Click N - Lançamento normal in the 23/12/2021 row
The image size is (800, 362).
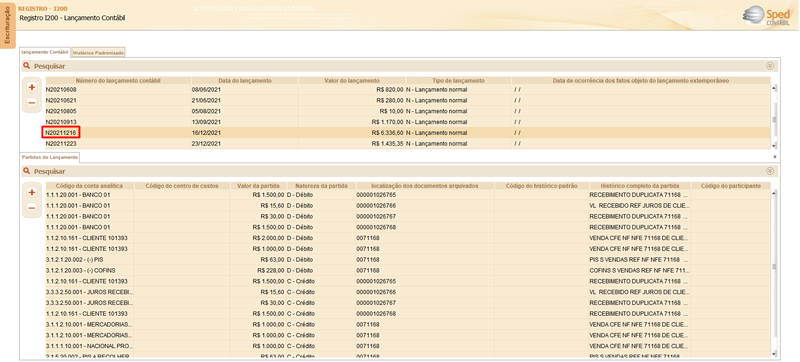coord(437,144)
